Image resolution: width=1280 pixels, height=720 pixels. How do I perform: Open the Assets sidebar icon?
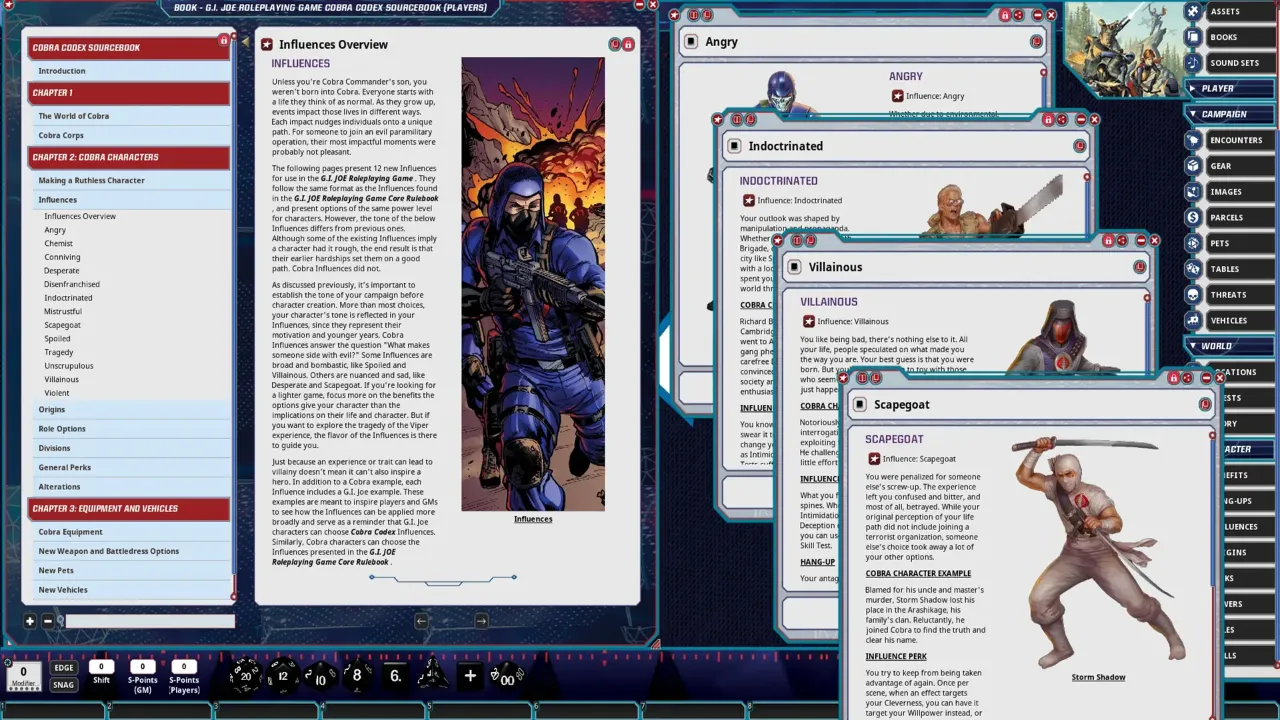1193,11
